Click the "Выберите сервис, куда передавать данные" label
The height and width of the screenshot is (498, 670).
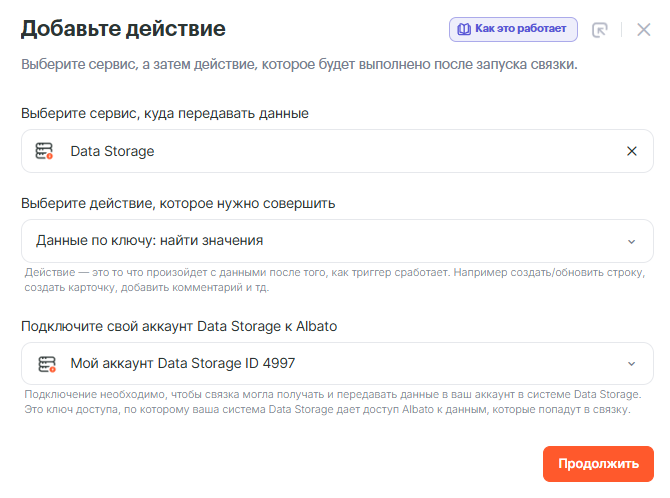pos(165,113)
